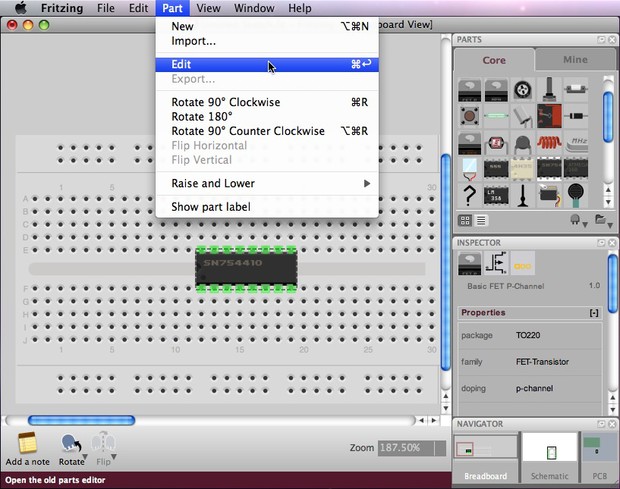
Task: Select the SN754410 chip on the breadboard
Action: click(246, 269)
